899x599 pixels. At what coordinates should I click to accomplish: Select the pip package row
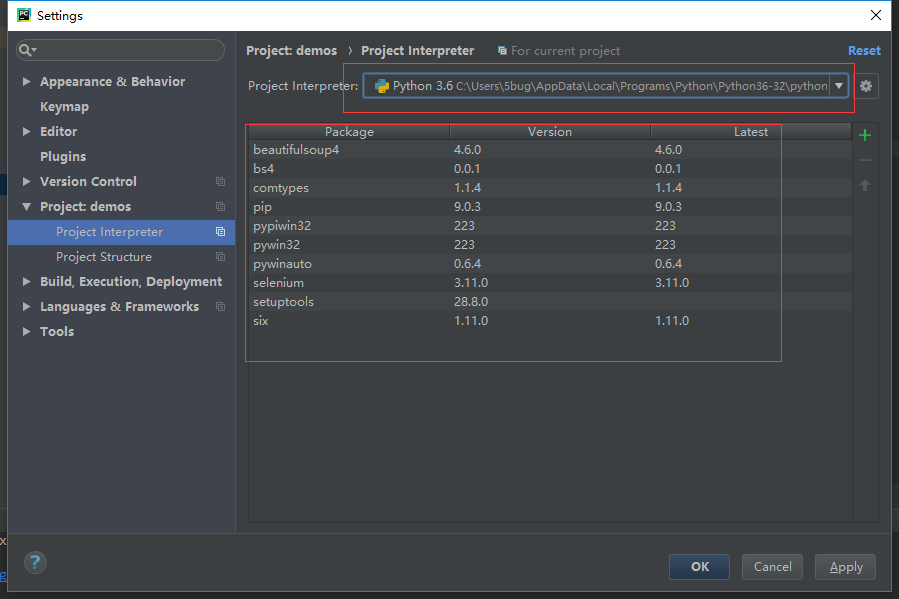pos(550,206)
